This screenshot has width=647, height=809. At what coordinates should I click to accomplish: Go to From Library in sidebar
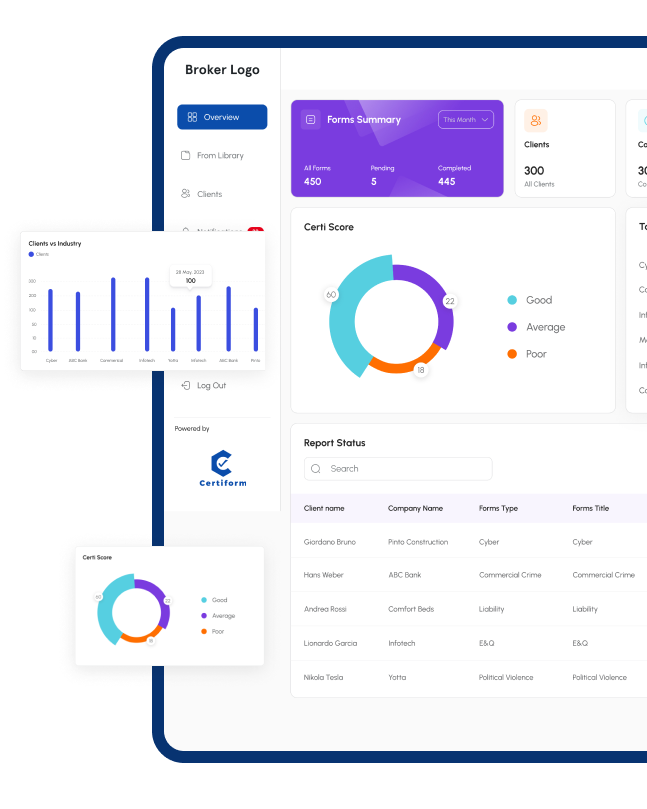tap(220, 156)
